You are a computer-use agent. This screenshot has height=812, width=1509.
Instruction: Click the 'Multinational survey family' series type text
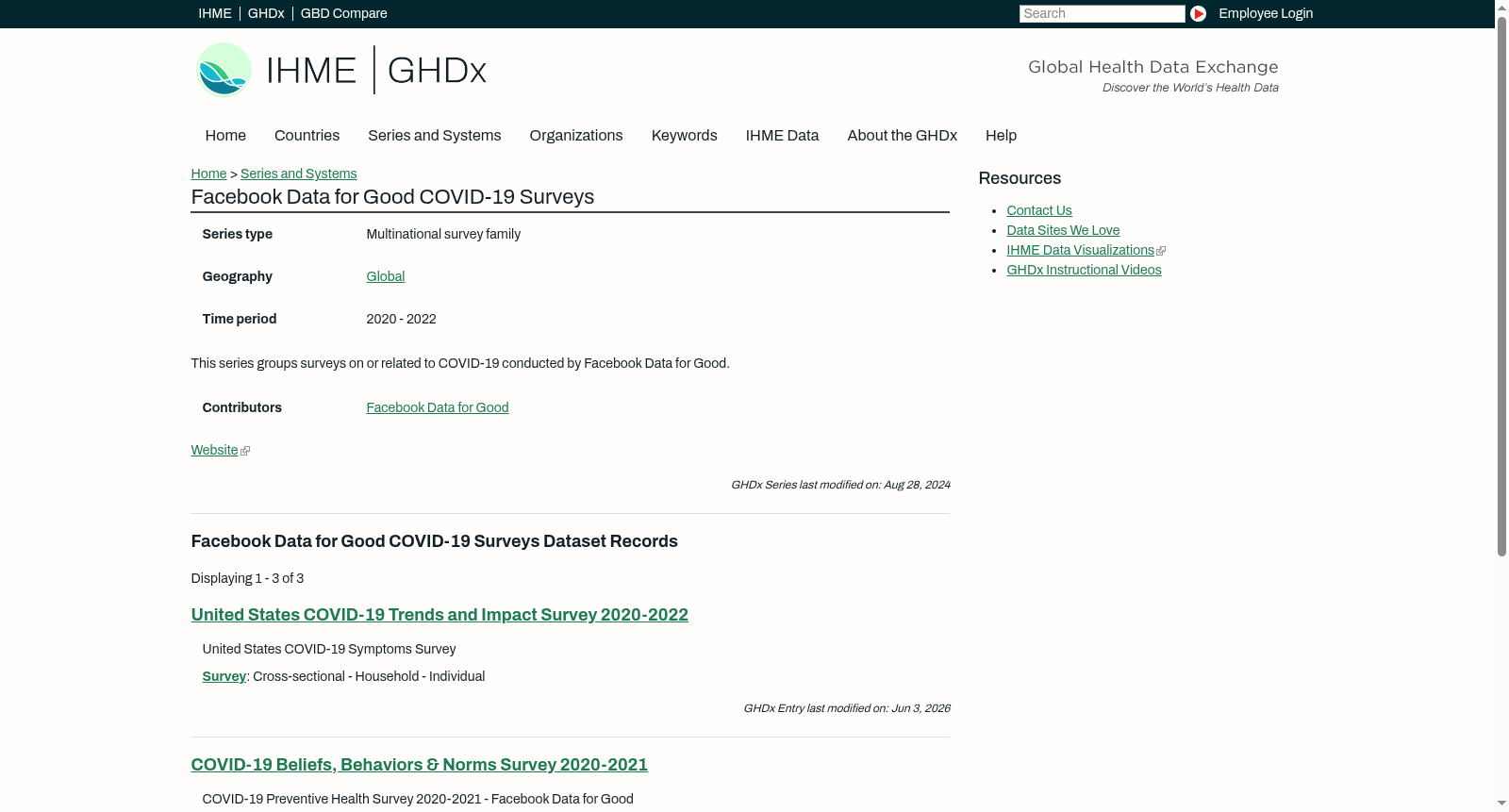[443, 234]
